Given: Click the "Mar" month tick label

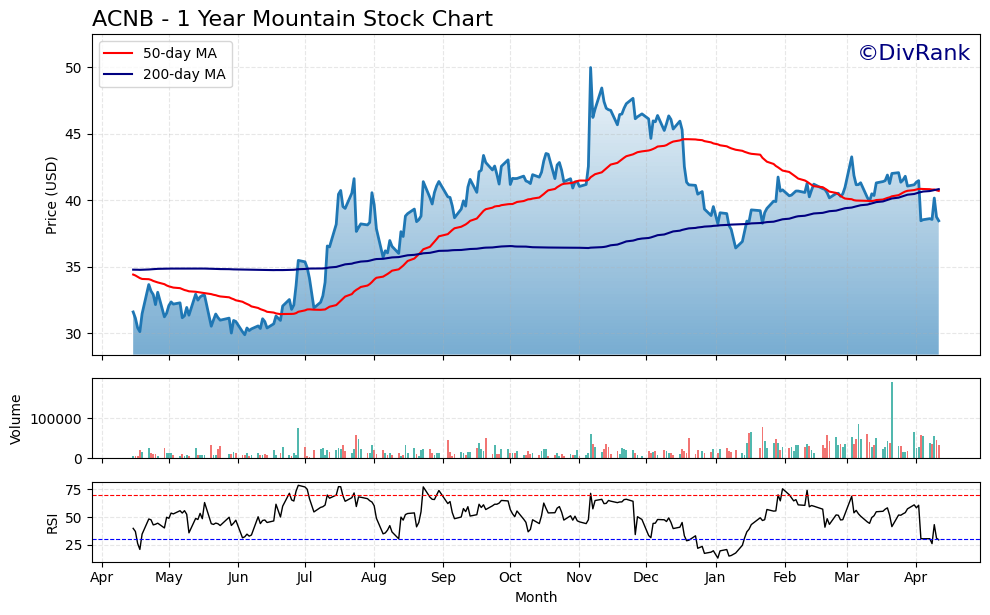Looking at the screenshot, I should (x=847, y=577).
